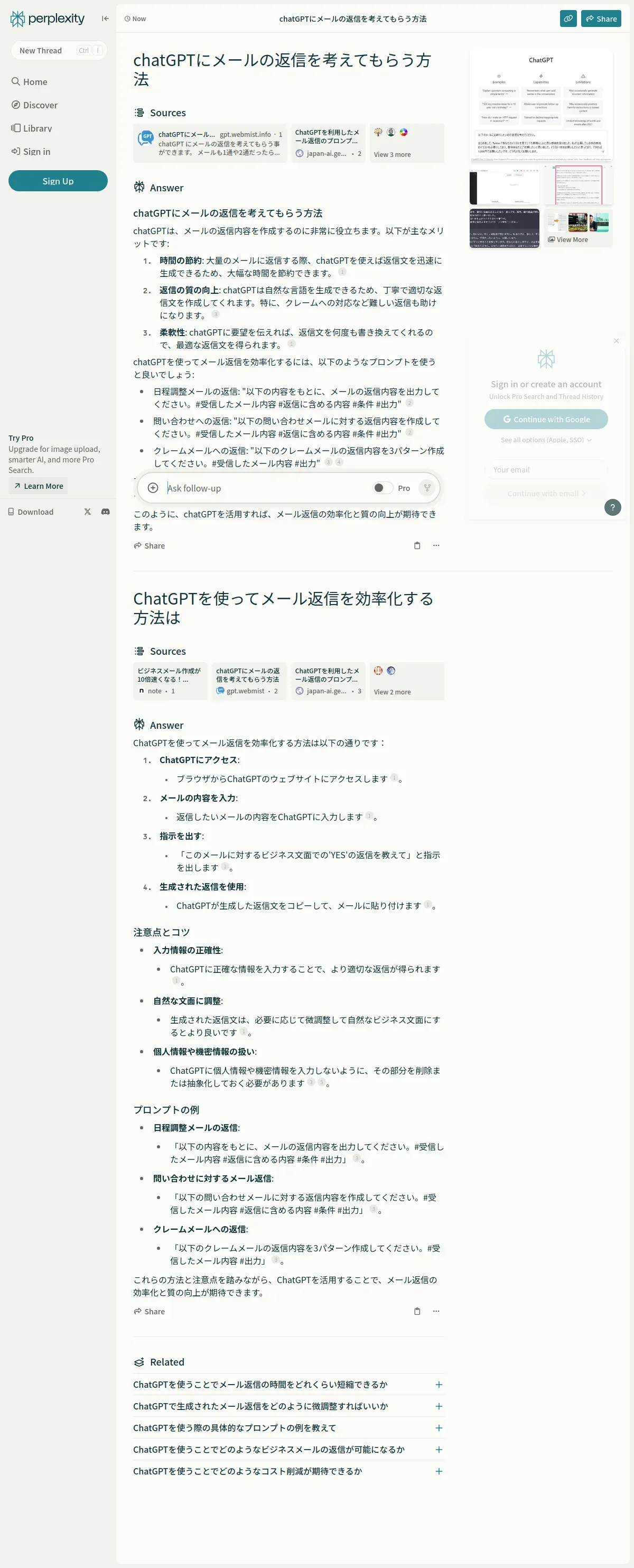Click View 3 more sources

(407, 144)
